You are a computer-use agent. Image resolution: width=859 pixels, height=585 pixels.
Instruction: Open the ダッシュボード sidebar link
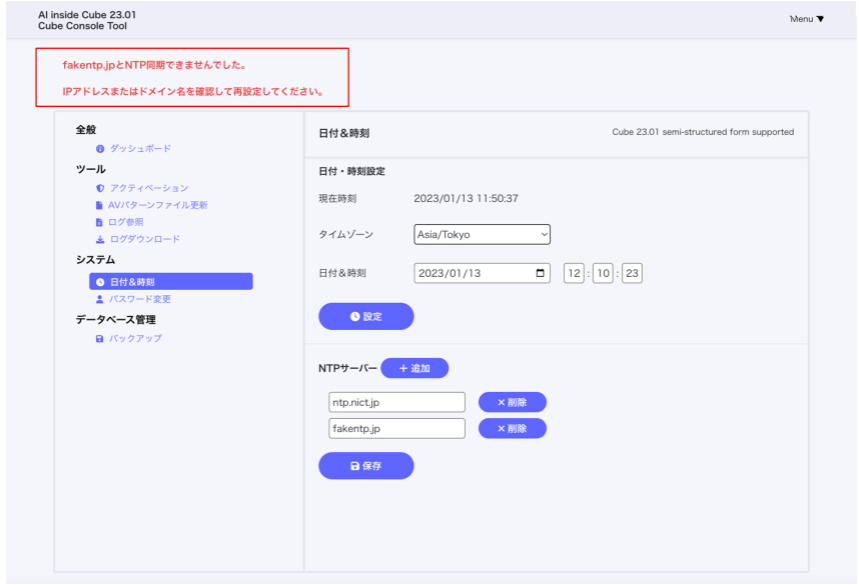pyautogui.click(x=140, y=149)
